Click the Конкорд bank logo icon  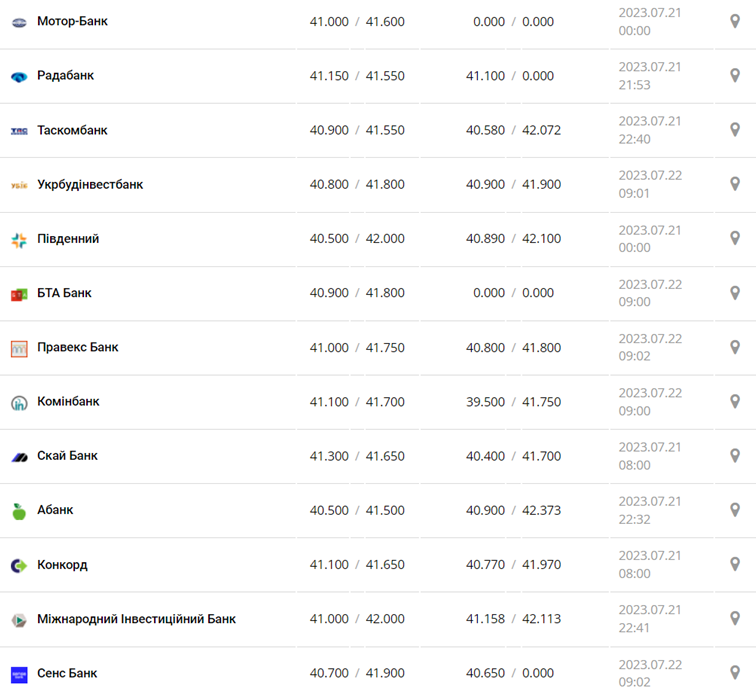tap(19, 565)
